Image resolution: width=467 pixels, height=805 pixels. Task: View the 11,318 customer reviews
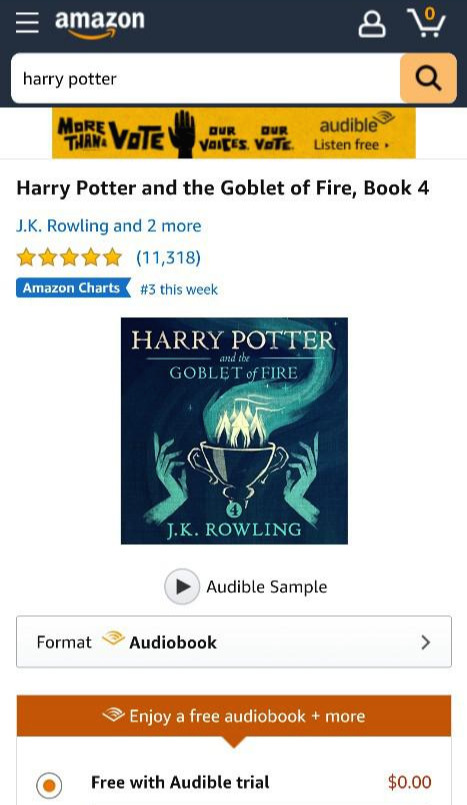[168, 257]
